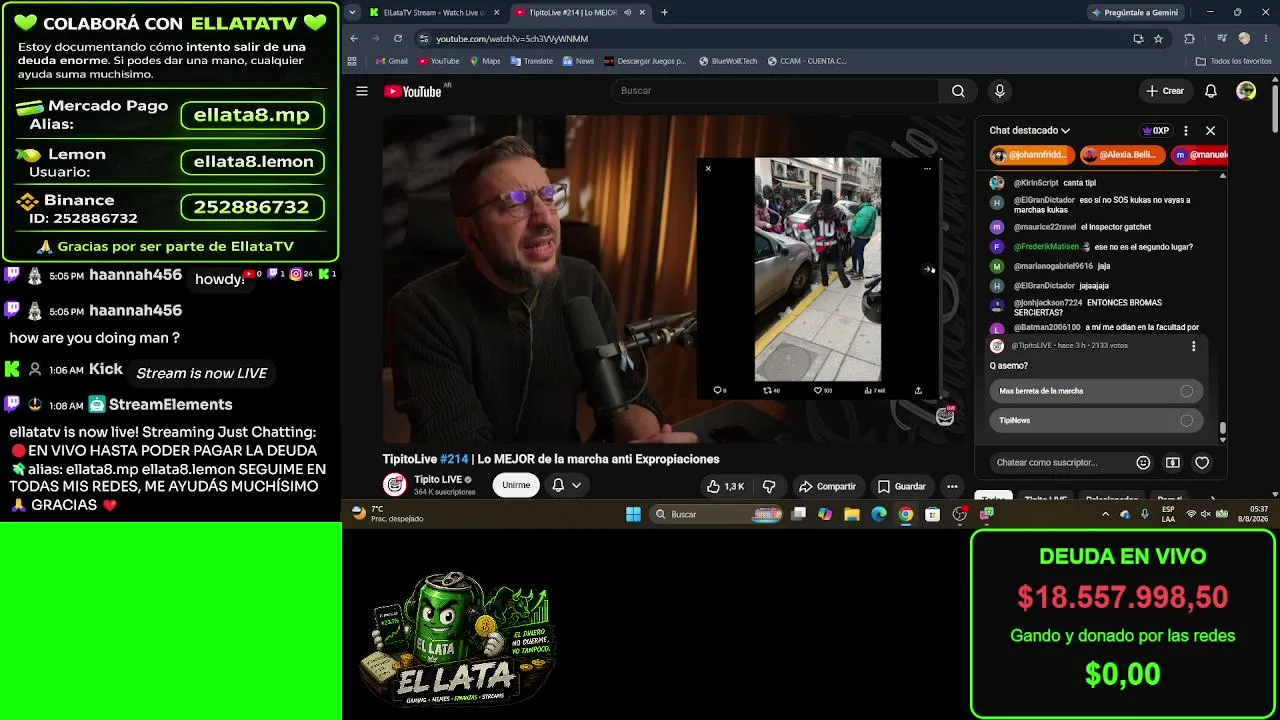The width and height of the screenshot is (1280, 720).
Task: Show hidden system tray icons
Action: [x=1105, y=514]
